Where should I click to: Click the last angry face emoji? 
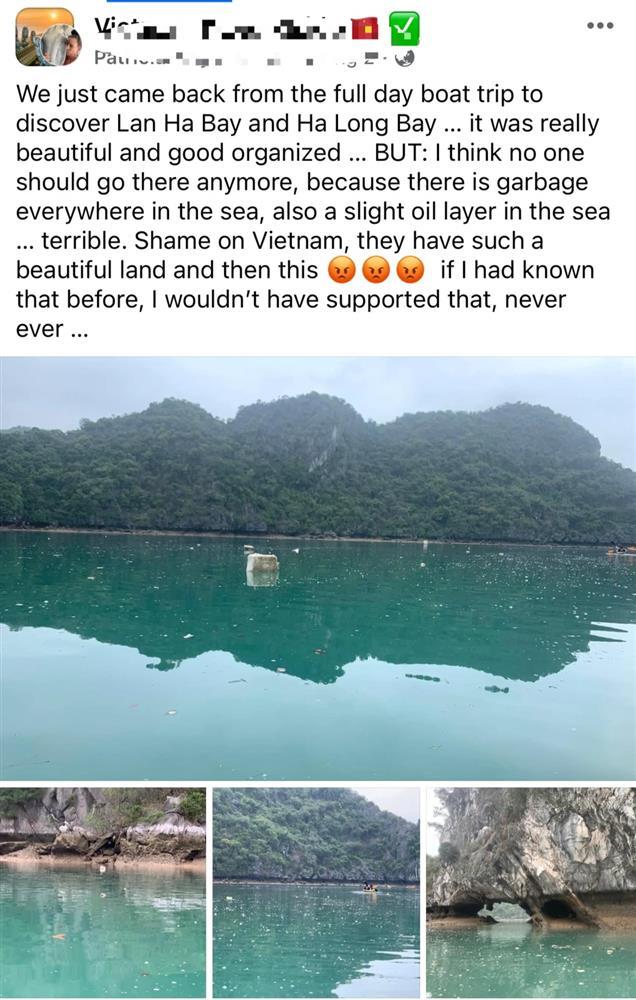coord(410,270)
